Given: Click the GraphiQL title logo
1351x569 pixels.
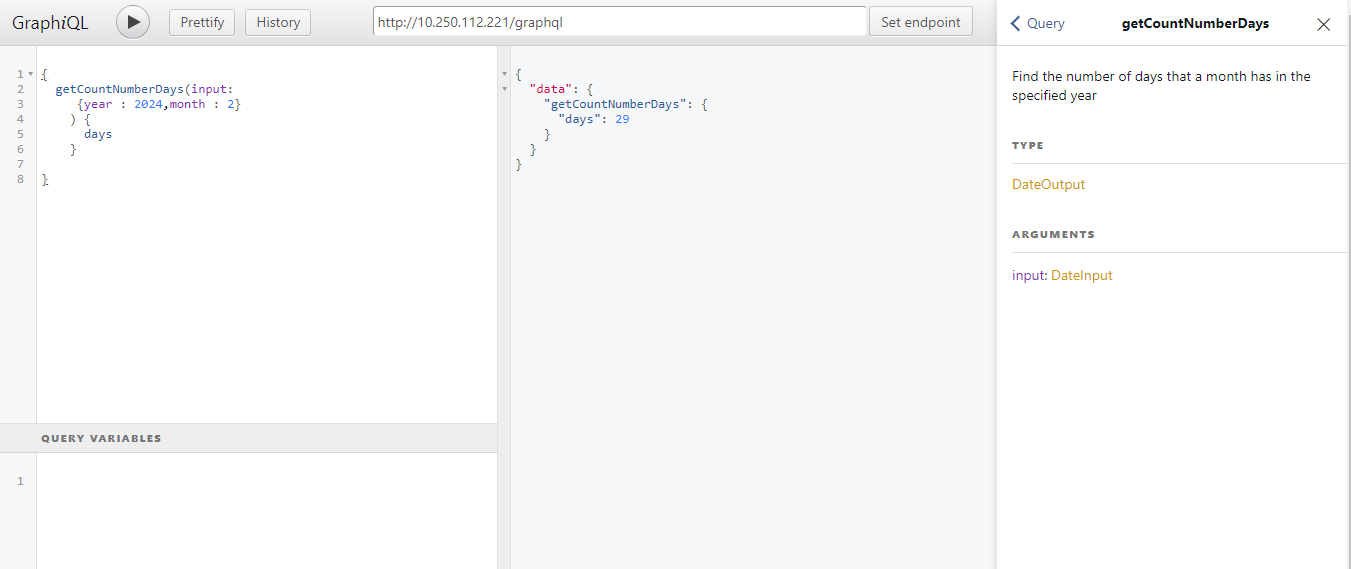Looking at the screenshot, I should click(50, 22).
